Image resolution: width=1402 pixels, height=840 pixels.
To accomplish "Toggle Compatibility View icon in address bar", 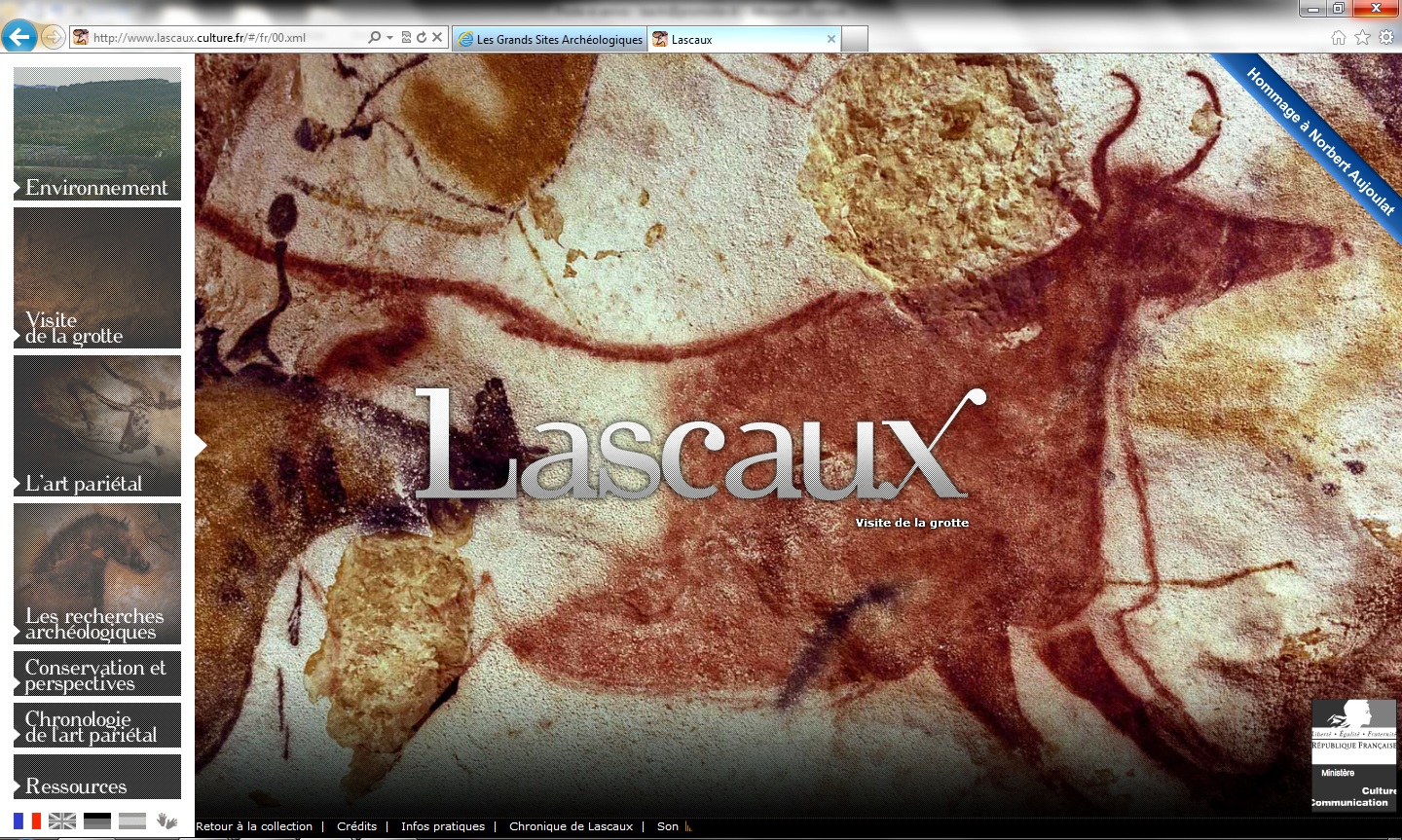I will coord(407,38).
